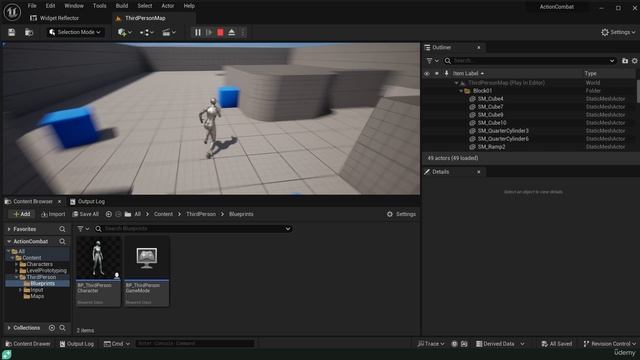The width and height of the screenshot is (640, 360).
Task: Expand the Favorites section
Action: (9, 229)
